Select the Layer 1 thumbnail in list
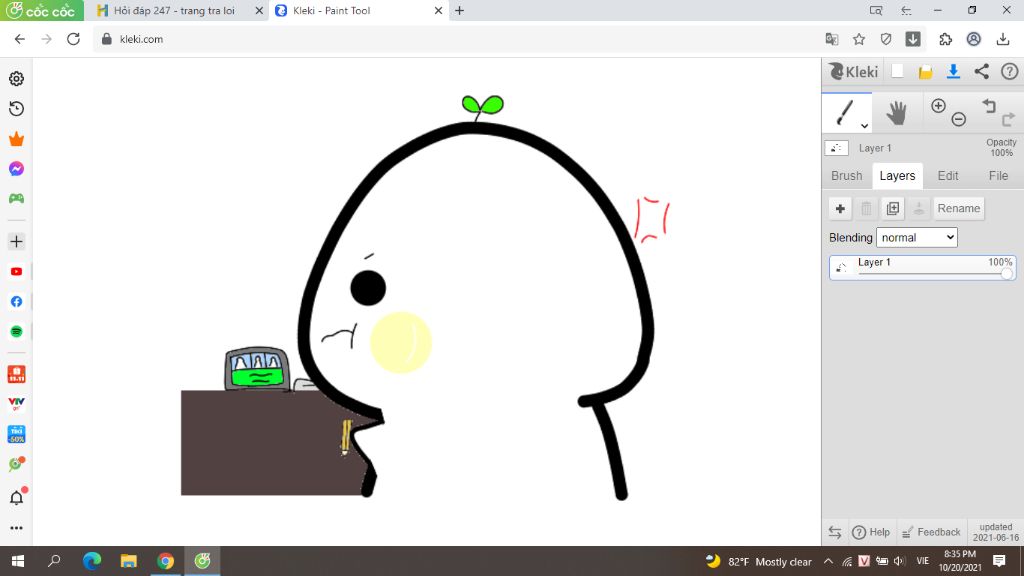This screenshot has height=576, width=1024. point(842,268)
